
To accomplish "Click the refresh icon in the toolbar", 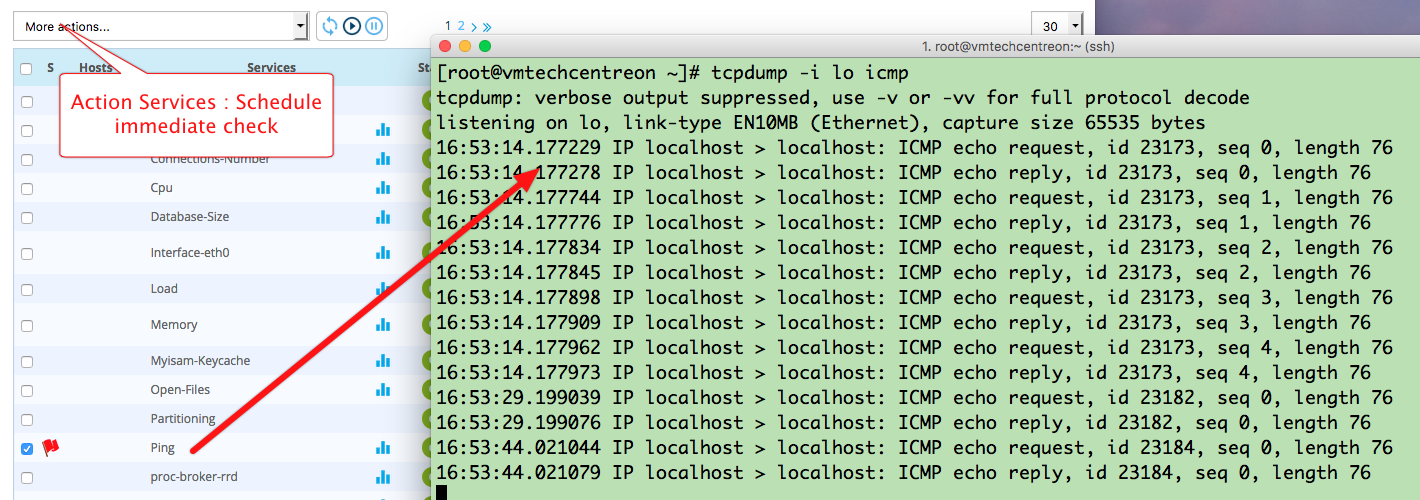I will [x=330, y=26].
